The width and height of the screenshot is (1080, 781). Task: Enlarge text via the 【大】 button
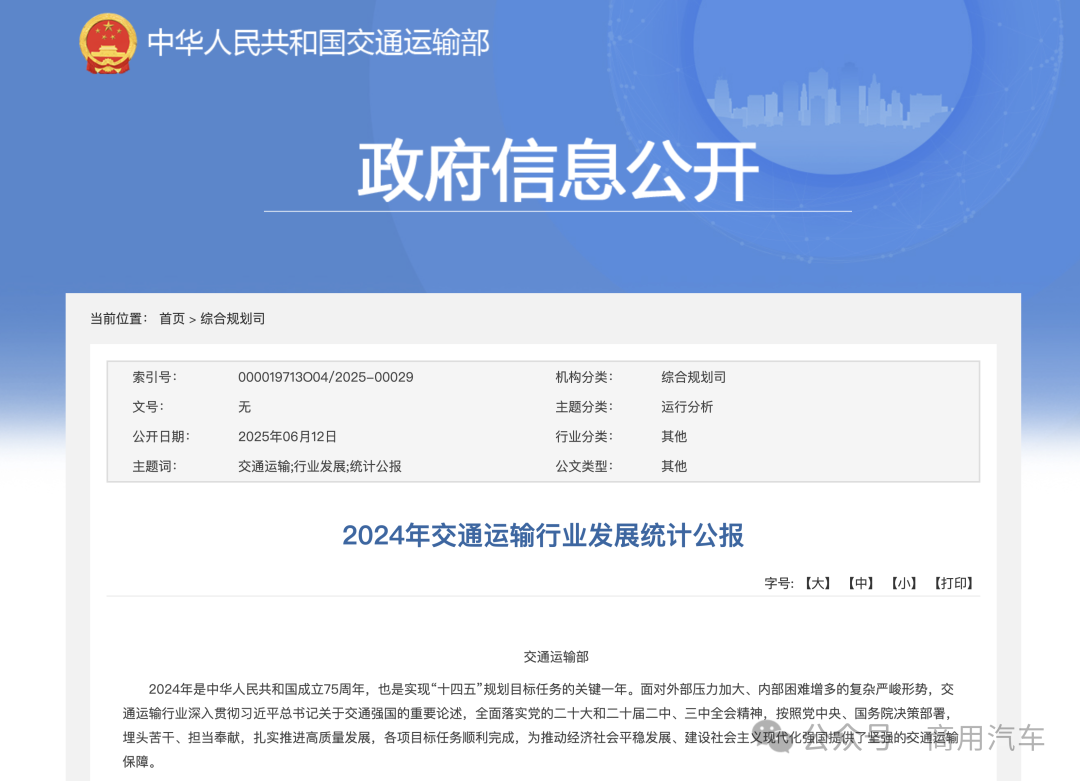818,583
